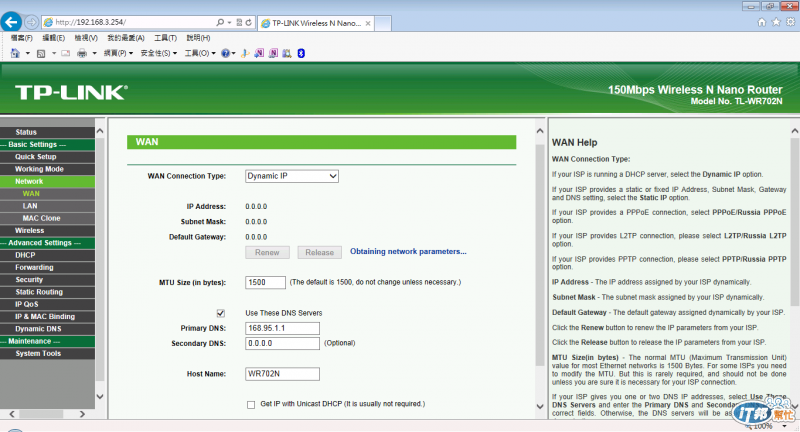Viewport: 800px width, 432px height.
Task: Expand the Home icon dropdown arrow
Action: click(28, 53)
